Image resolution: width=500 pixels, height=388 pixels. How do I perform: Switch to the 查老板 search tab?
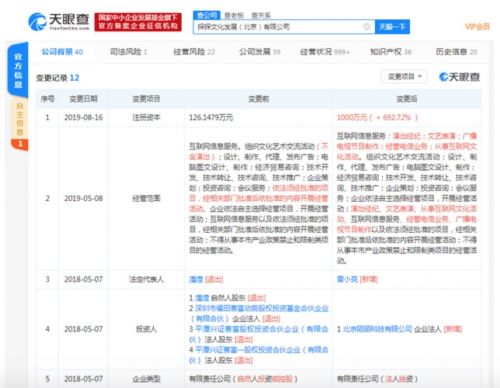[x=234, y=15]
